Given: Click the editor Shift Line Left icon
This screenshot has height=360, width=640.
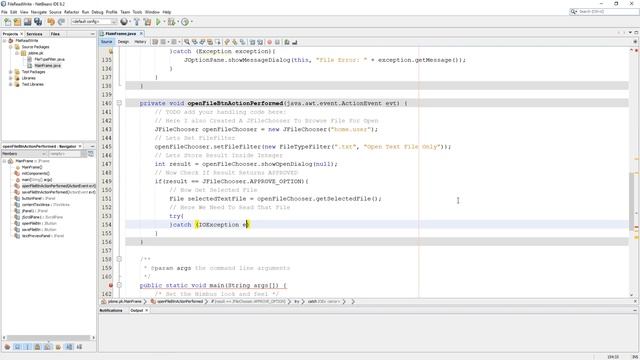Looking at the screenshot, I should pos(252,42).
